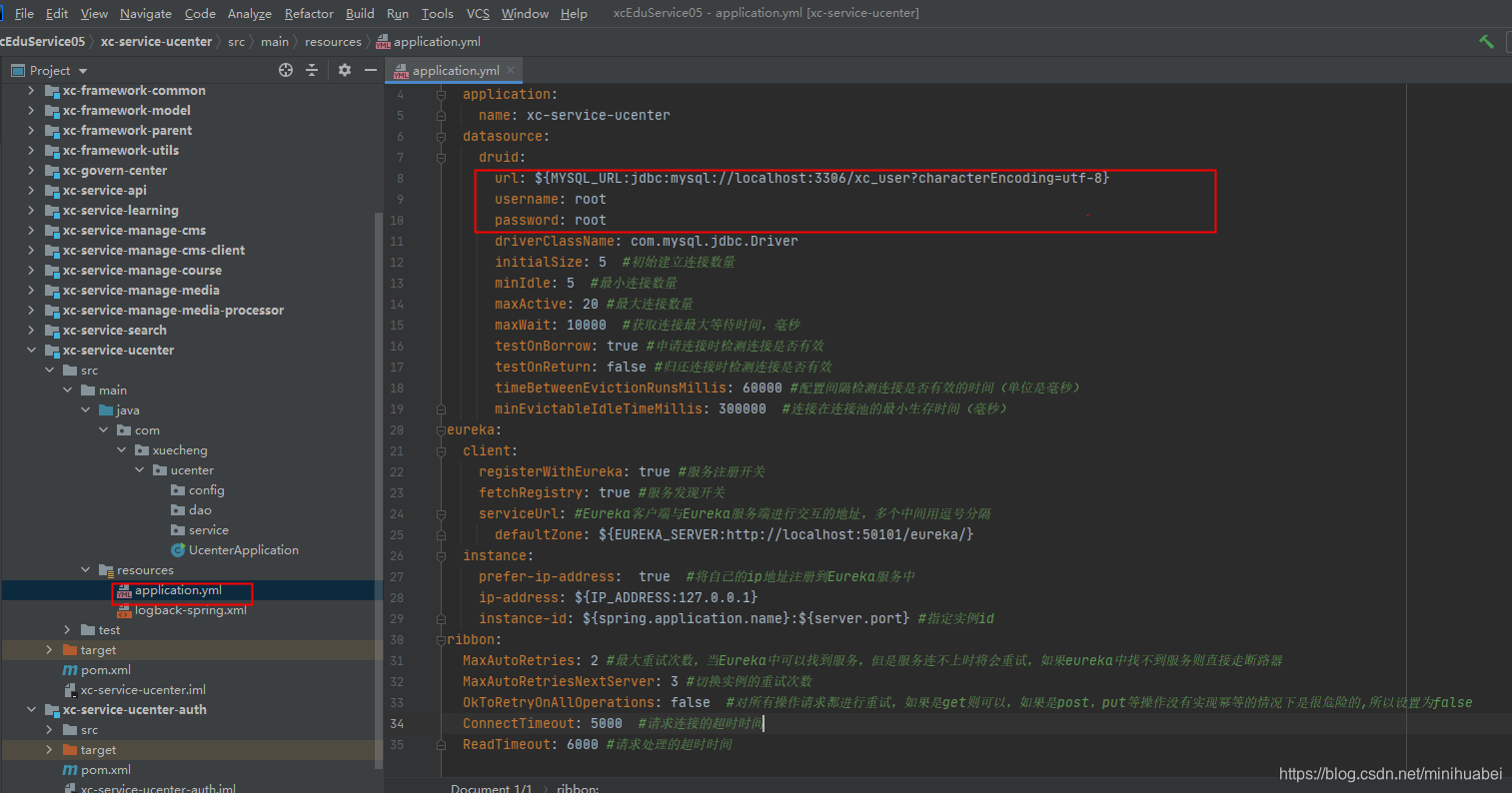Click xc-service-manage-cms-client tree row
Viewport: 1512px width, 793px height.
[154, 251]
